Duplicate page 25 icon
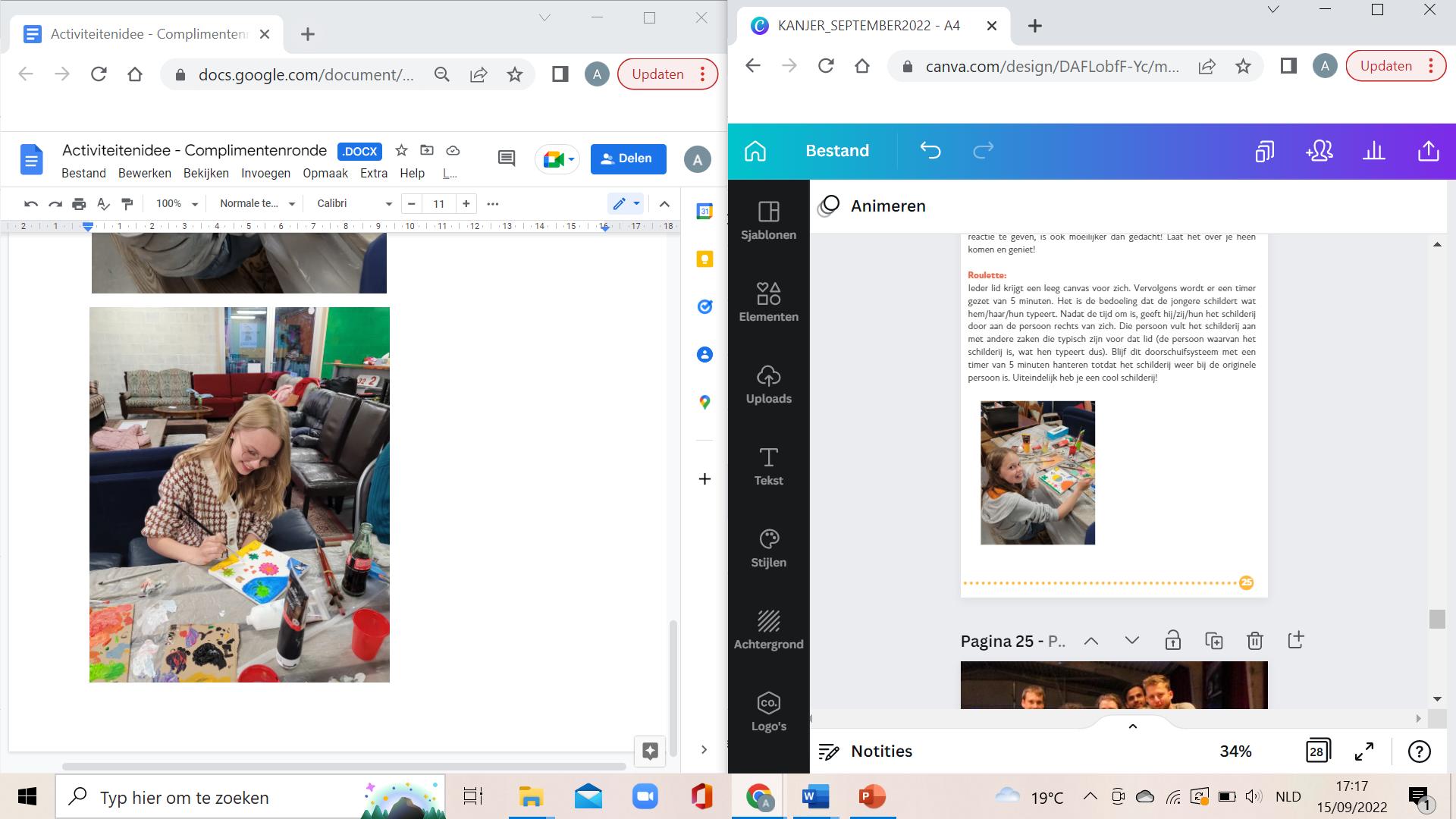Image resolution: width=1456 pixels, height=819 pixels. pos(1213,641)
